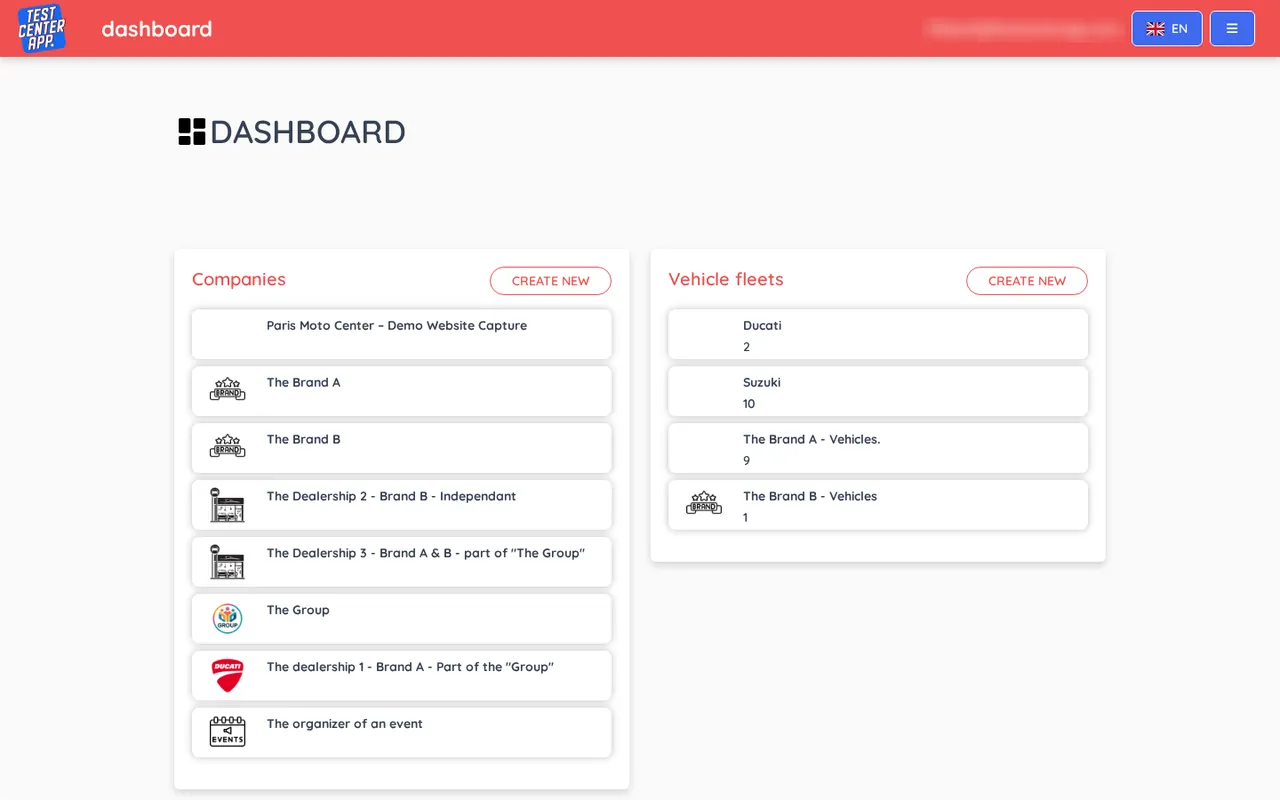The image size is (1280, 800).
Task: Create a new company
Action: click(x=550, y=281)
